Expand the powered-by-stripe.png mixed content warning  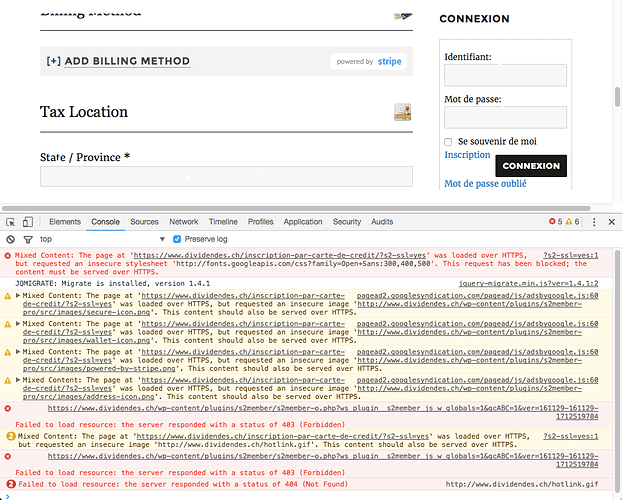point(18,352)
